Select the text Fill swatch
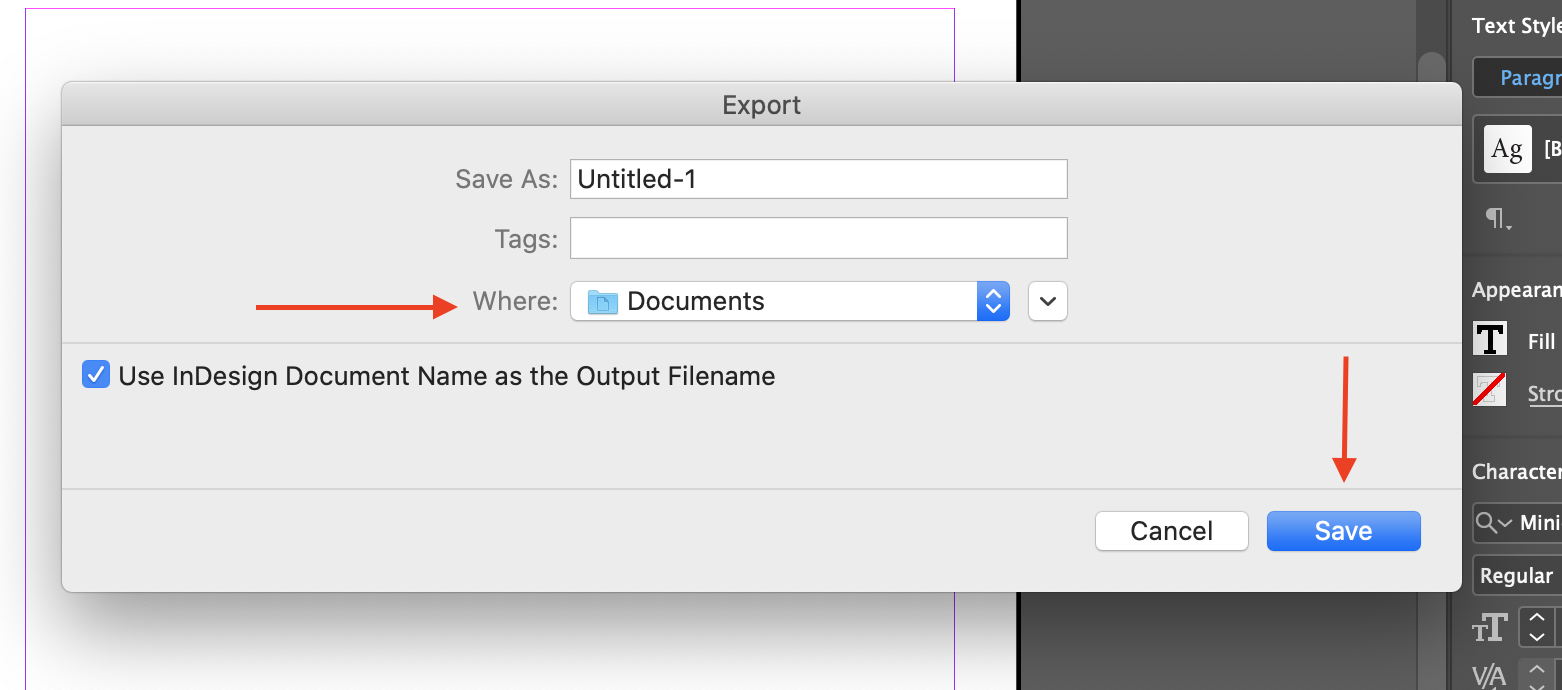 point(1490,339)
